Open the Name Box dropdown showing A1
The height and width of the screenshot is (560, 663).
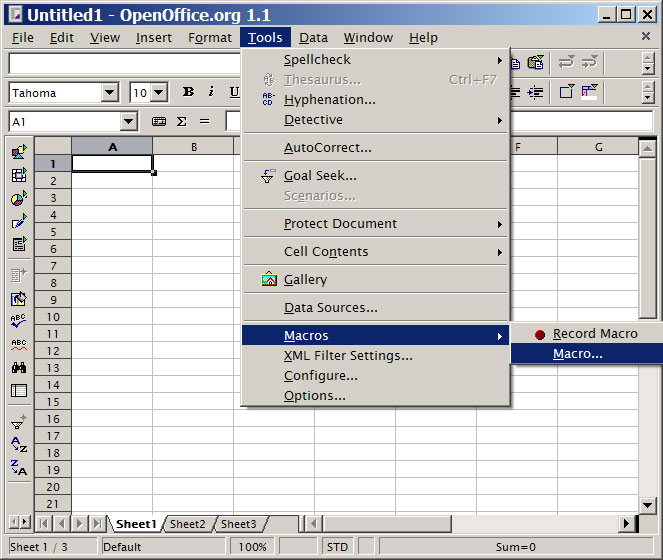(x=128, y=121)
